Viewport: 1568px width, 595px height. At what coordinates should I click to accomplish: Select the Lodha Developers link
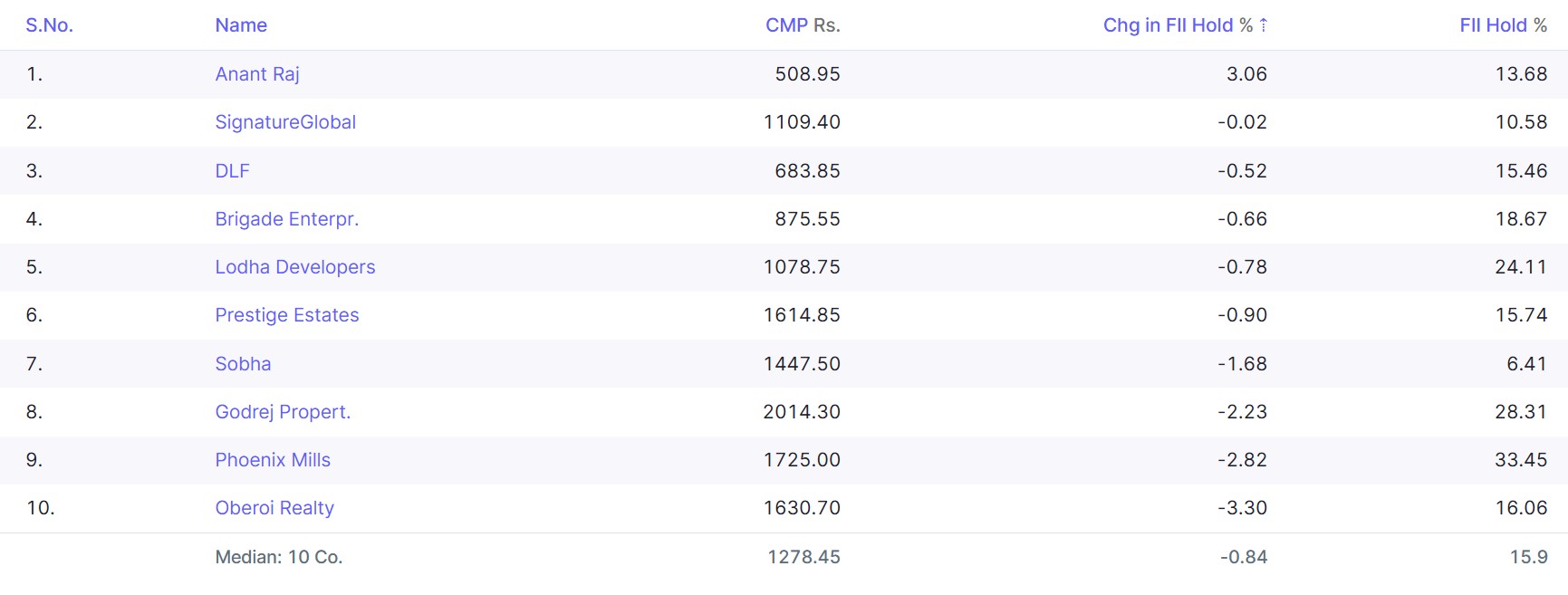point(294,267)
